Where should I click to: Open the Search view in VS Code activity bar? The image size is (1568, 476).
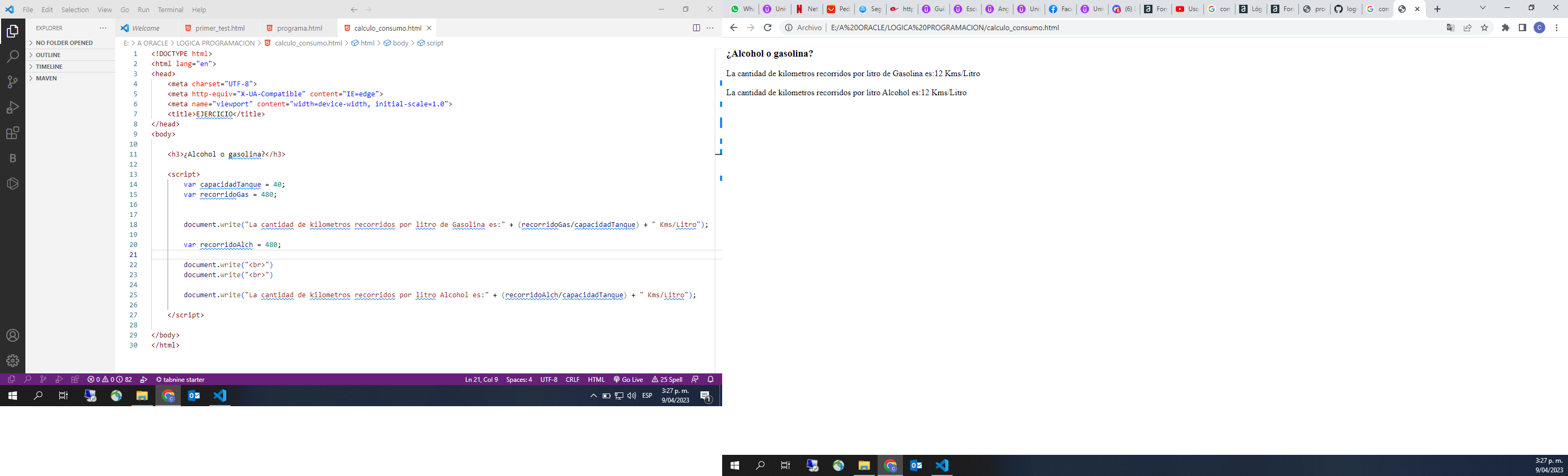coord(12,57)
